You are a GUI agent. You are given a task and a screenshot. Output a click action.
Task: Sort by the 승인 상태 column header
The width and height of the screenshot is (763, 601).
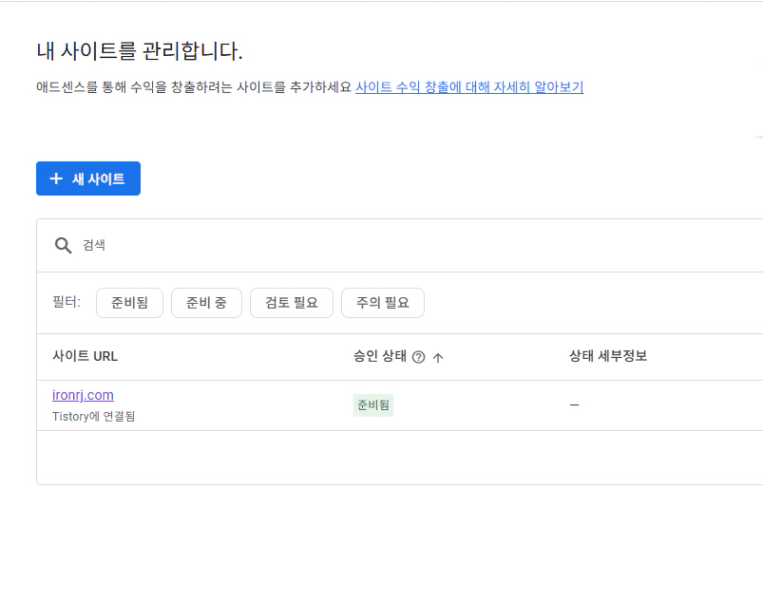(380, 356)
